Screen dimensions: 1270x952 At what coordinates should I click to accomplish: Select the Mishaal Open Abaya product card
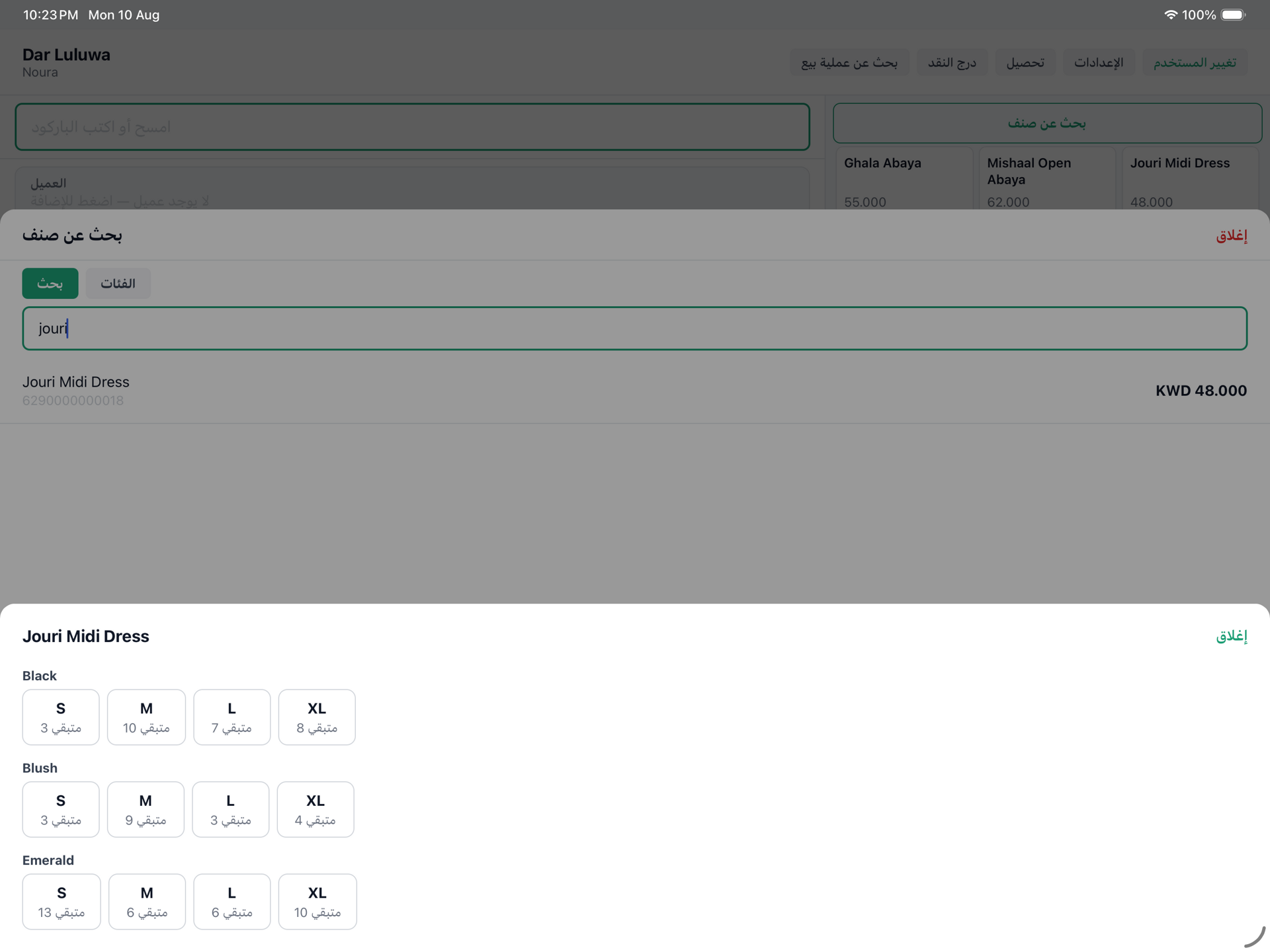pyautogui.click(x=1046, y=179)
